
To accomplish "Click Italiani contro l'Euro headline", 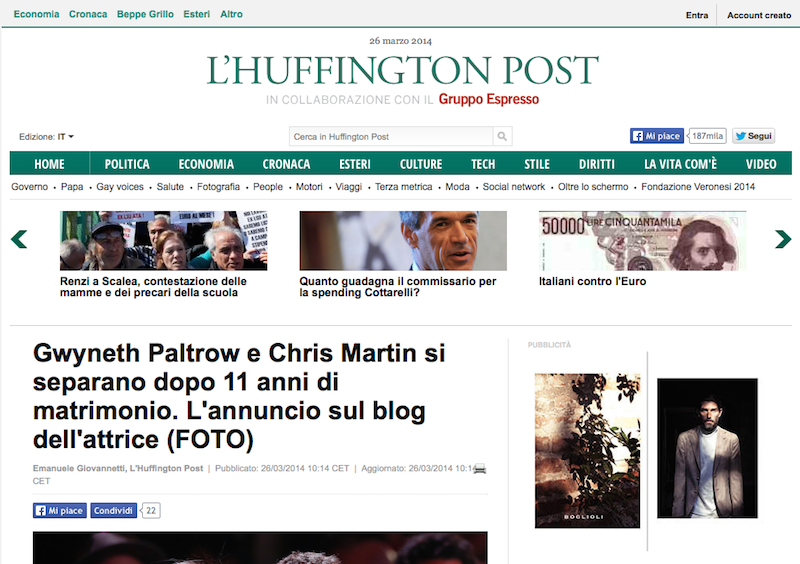I will click(592, 281).
